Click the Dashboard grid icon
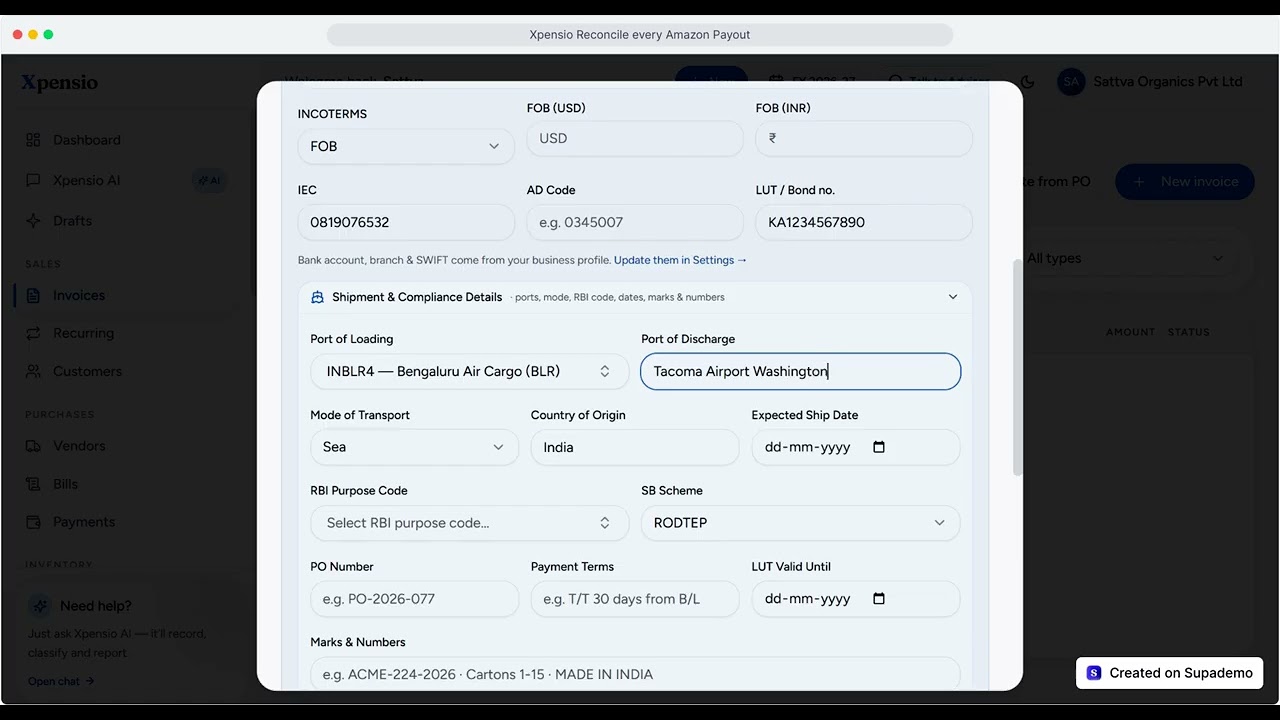Image resolution: width=1280 pixels, height=720 pixels. [34, 140]
